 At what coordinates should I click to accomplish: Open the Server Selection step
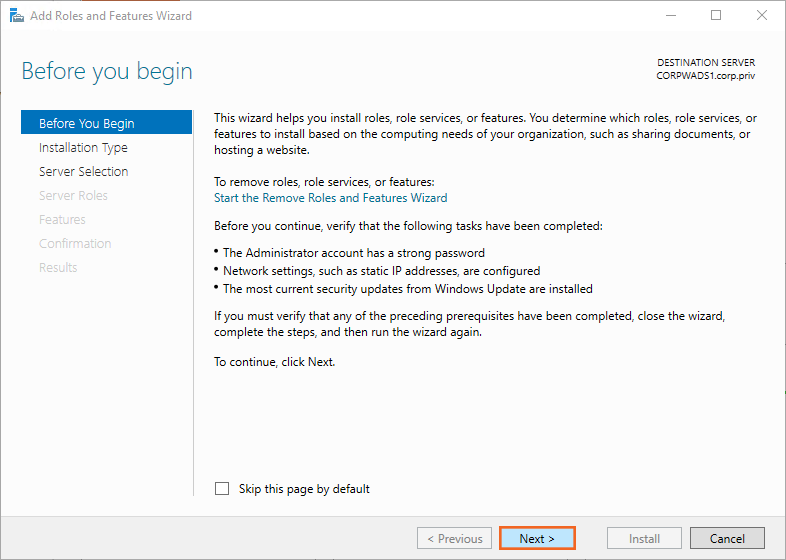83,172
